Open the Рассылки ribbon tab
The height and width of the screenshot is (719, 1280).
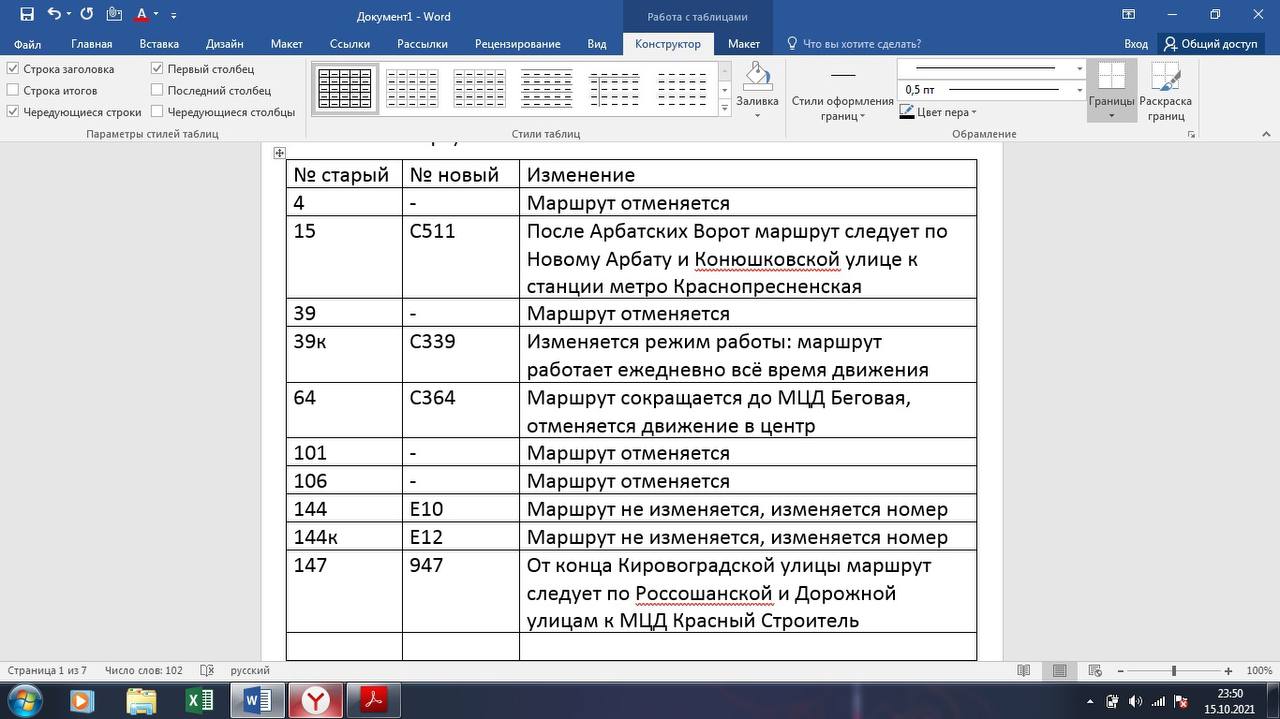[422, 44]
